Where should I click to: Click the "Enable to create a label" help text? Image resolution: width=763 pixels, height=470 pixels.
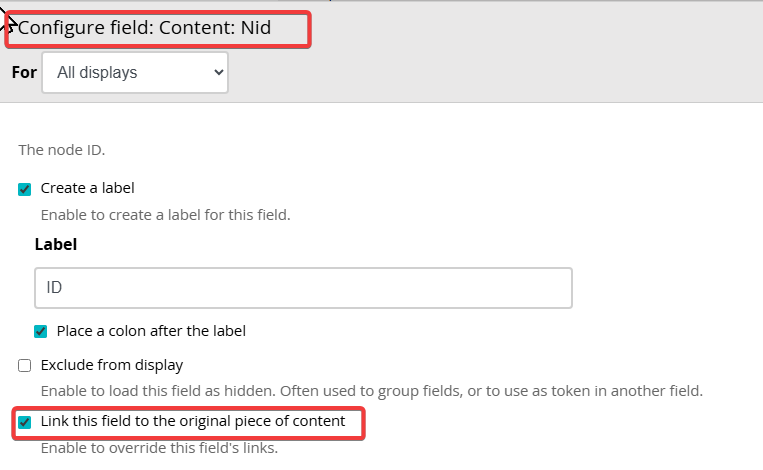[165, 214]
